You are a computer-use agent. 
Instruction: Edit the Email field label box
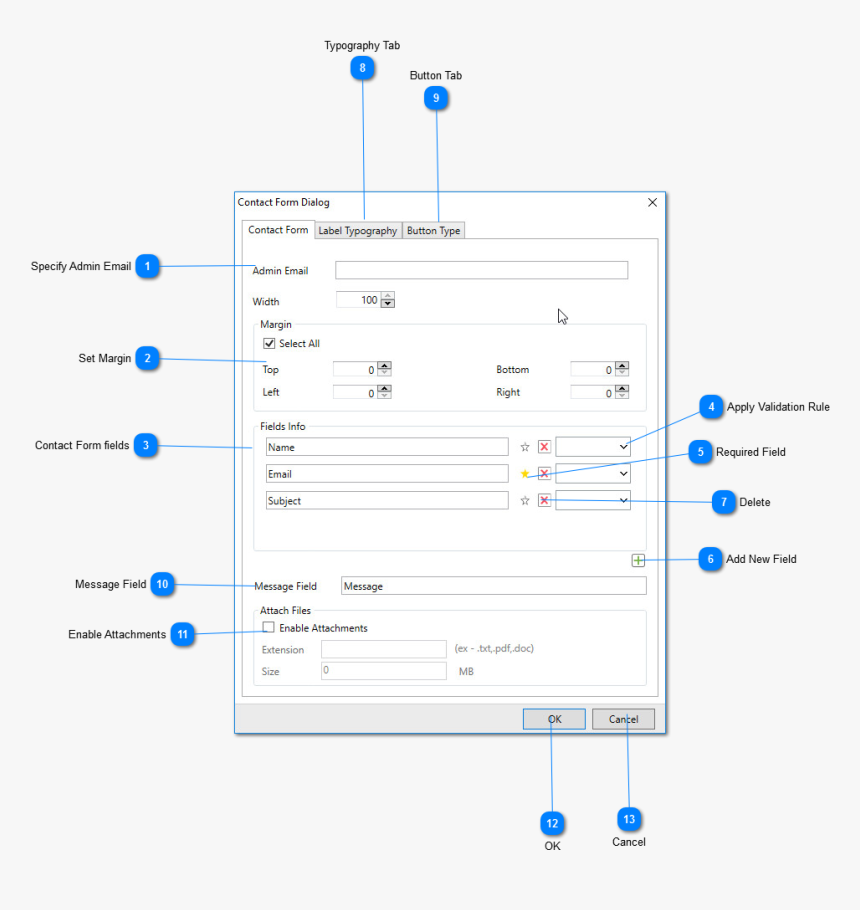pyautogui.click(x=387, y=474)
